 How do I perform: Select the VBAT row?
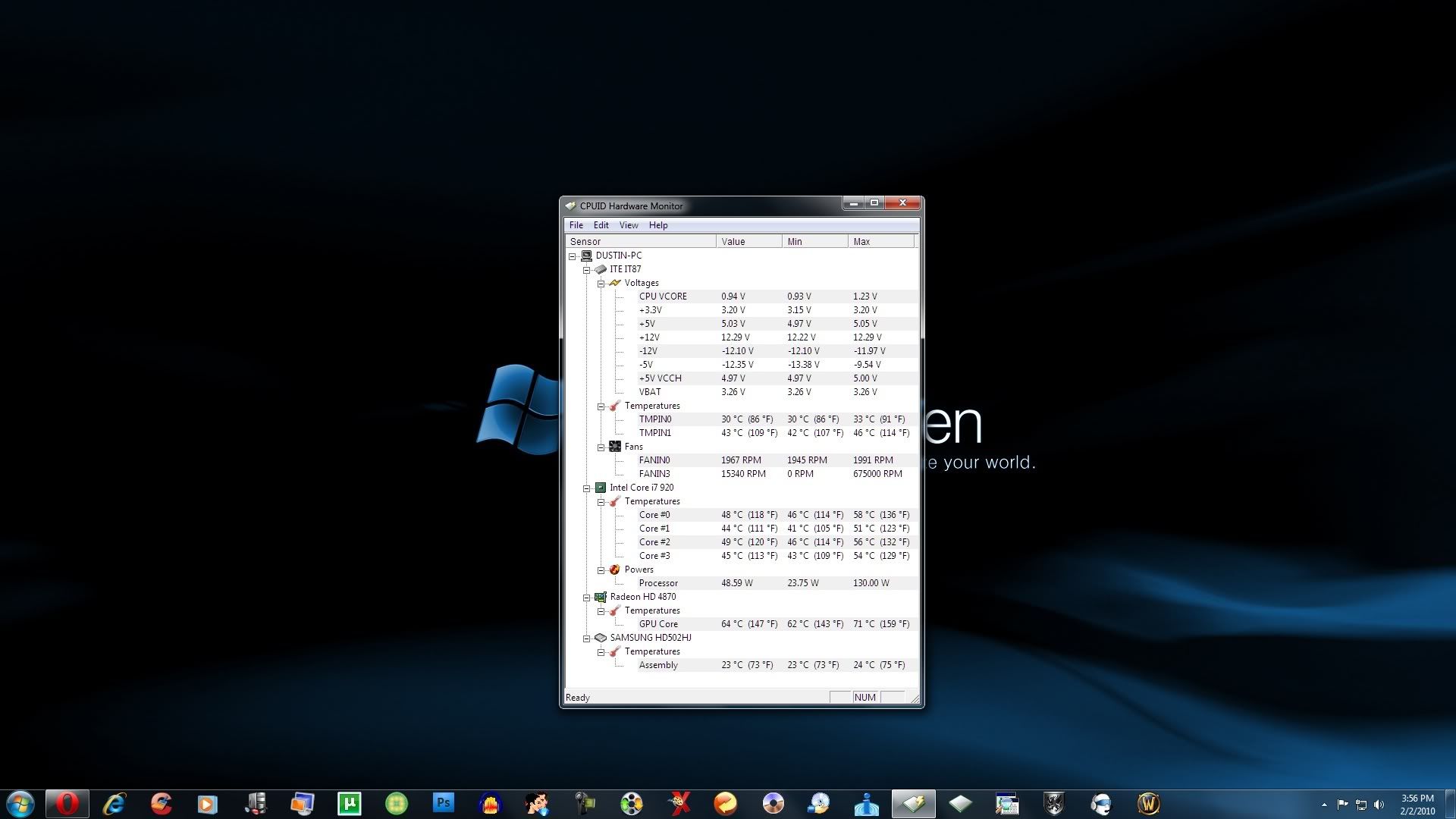tap(777, 392)
